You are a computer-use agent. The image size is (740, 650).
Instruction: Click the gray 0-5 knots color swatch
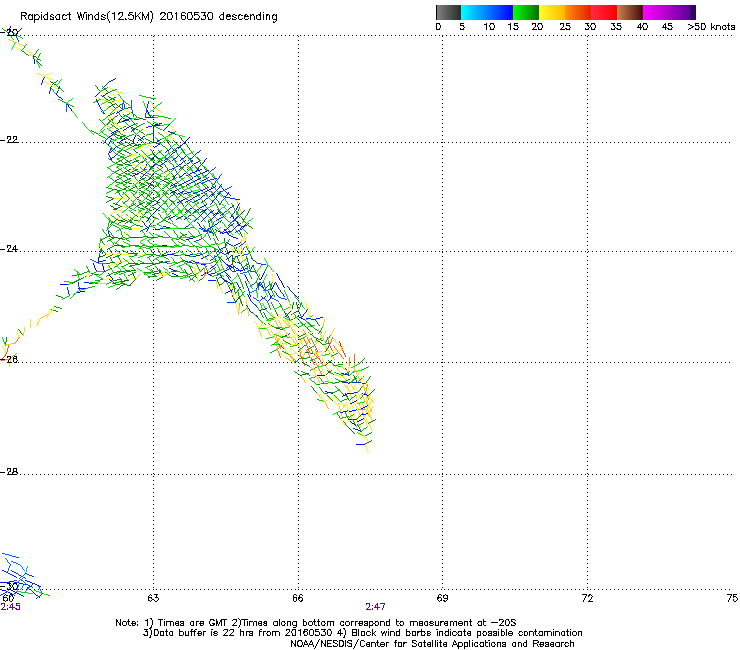click(x=448, y=12)
